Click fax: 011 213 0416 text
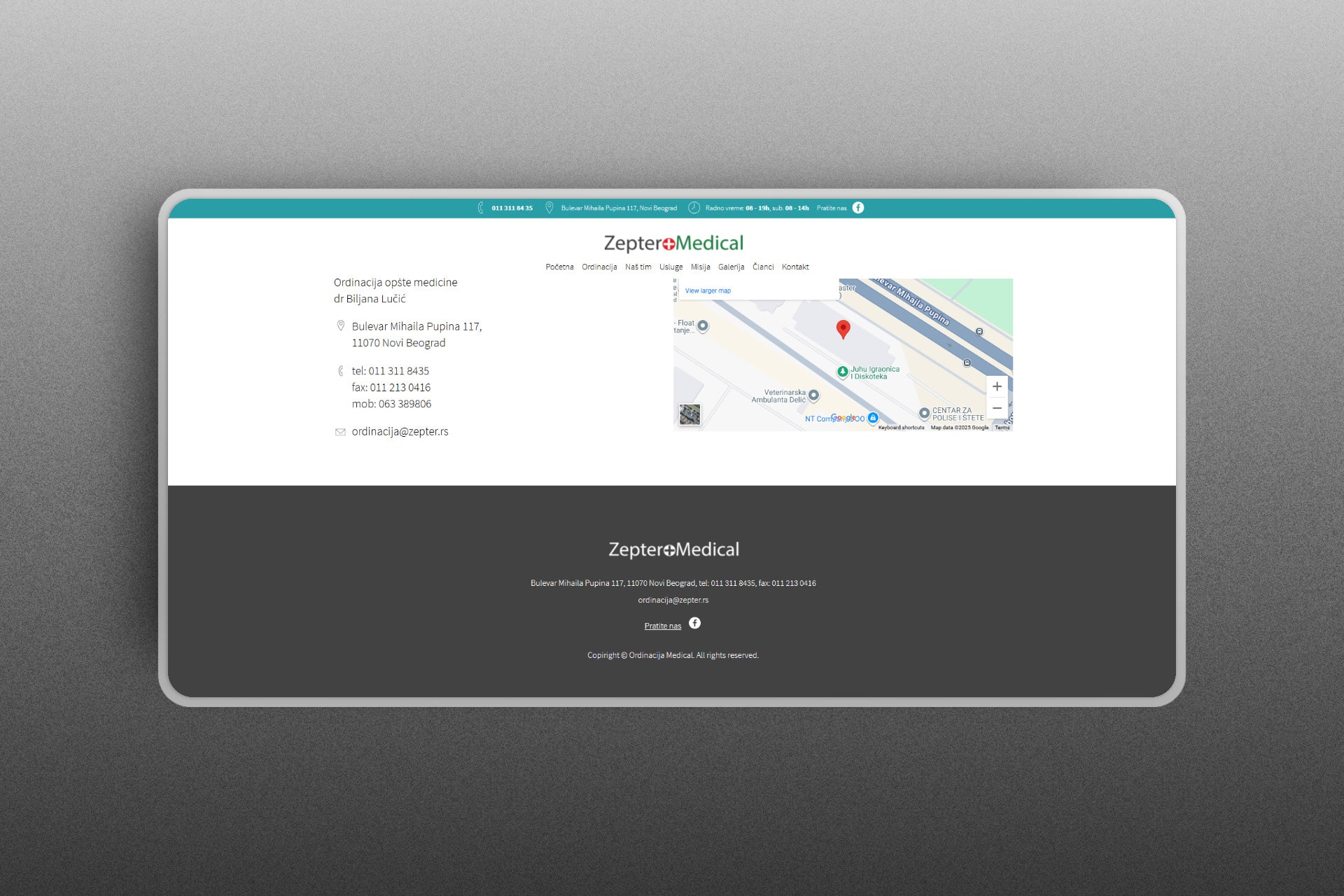The image size is (1344, 896). pyautogui.click(x=391, y=387)
